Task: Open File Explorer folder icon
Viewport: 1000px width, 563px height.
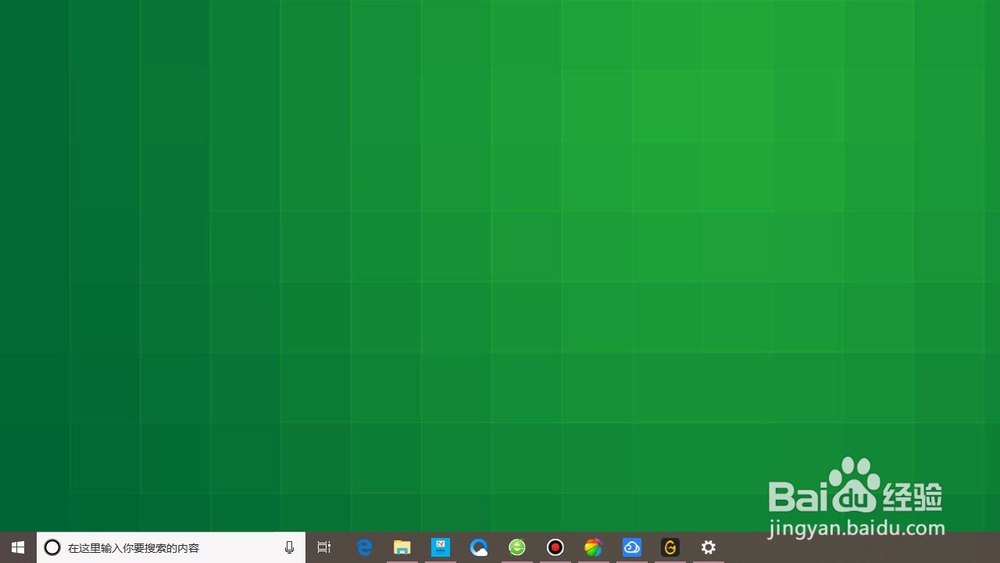Action: tap(402, 547)
